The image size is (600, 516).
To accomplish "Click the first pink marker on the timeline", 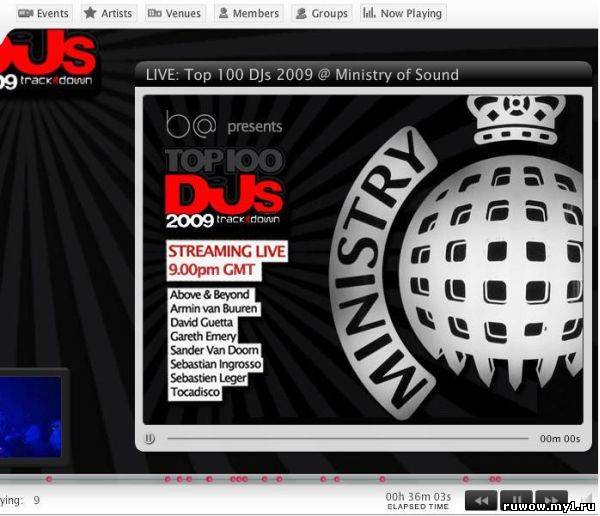I will pyautogui.click(x=49, y=479).
